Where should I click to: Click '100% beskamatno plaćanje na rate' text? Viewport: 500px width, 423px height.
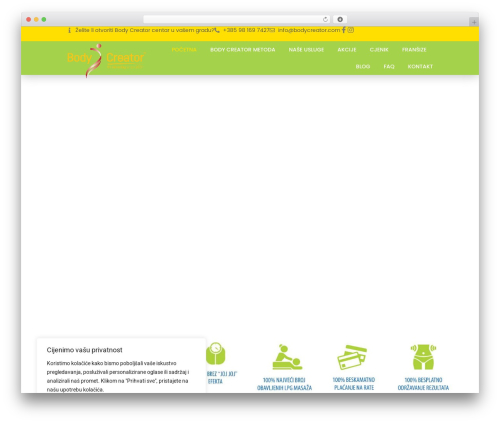click(x=354, y=384)
